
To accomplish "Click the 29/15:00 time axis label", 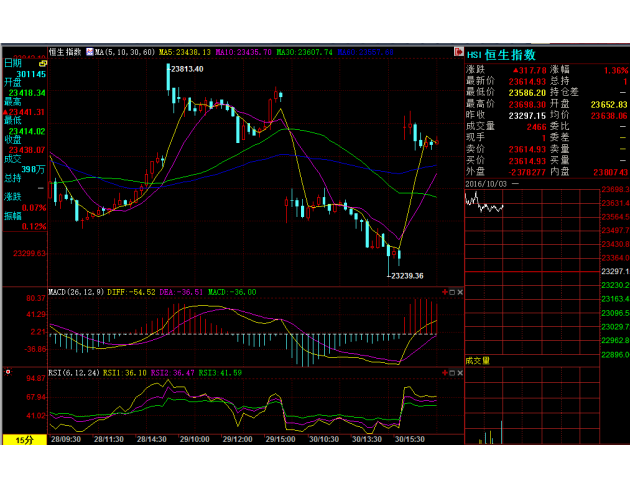I will click(x=280, y=439).
